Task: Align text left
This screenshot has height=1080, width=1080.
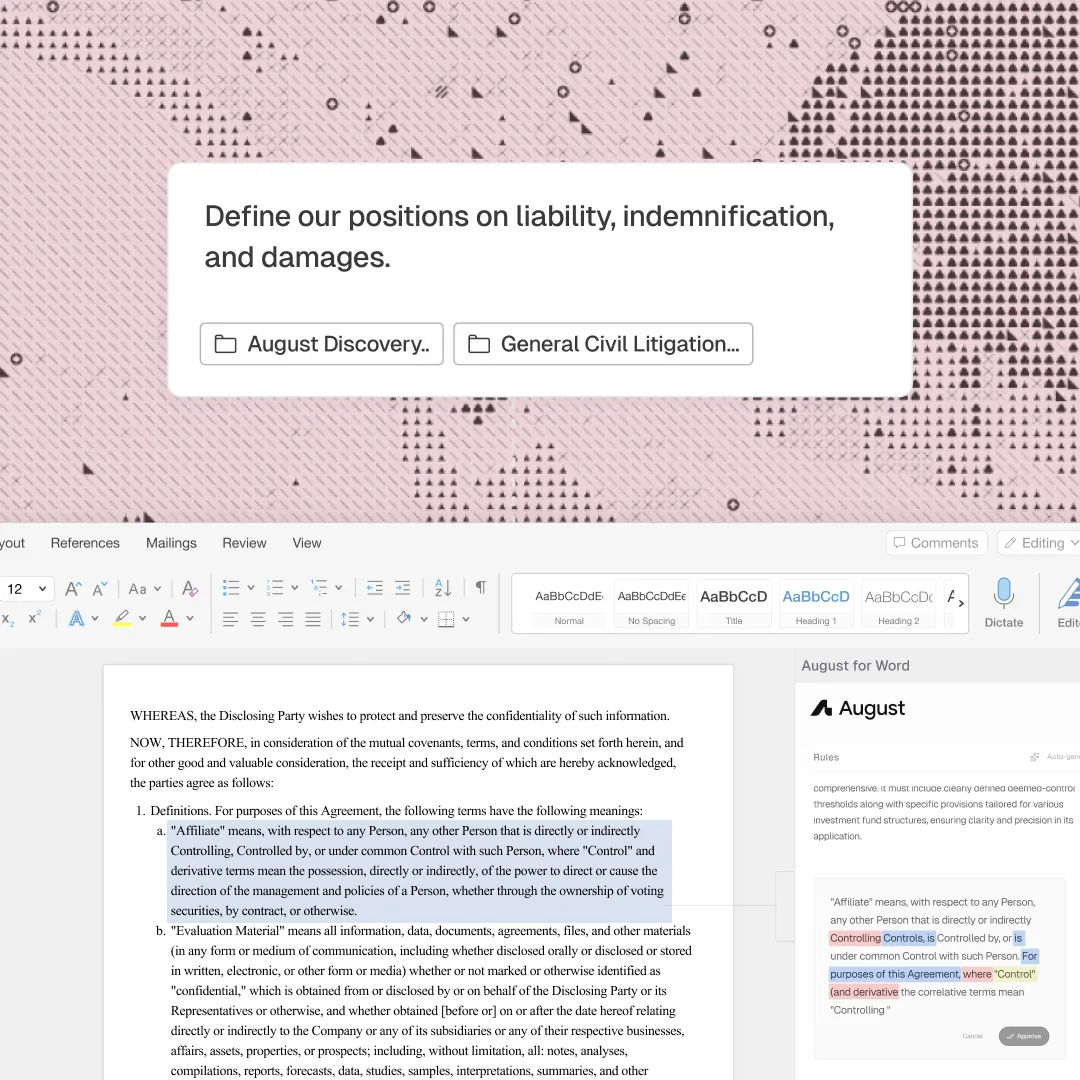Action: click(230, 620)
